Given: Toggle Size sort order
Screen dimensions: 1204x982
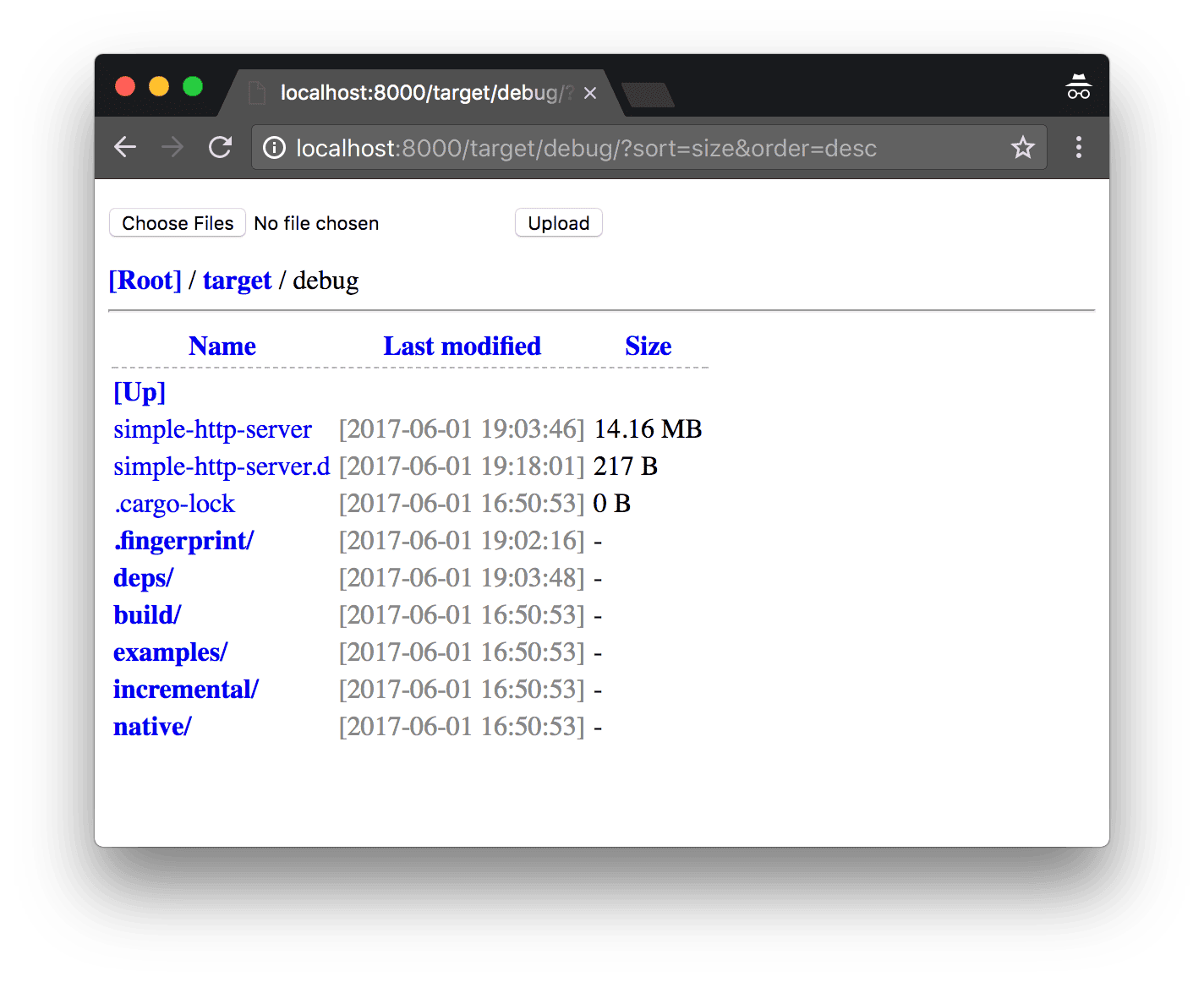Looking at the screenshot, I should 648,346.
